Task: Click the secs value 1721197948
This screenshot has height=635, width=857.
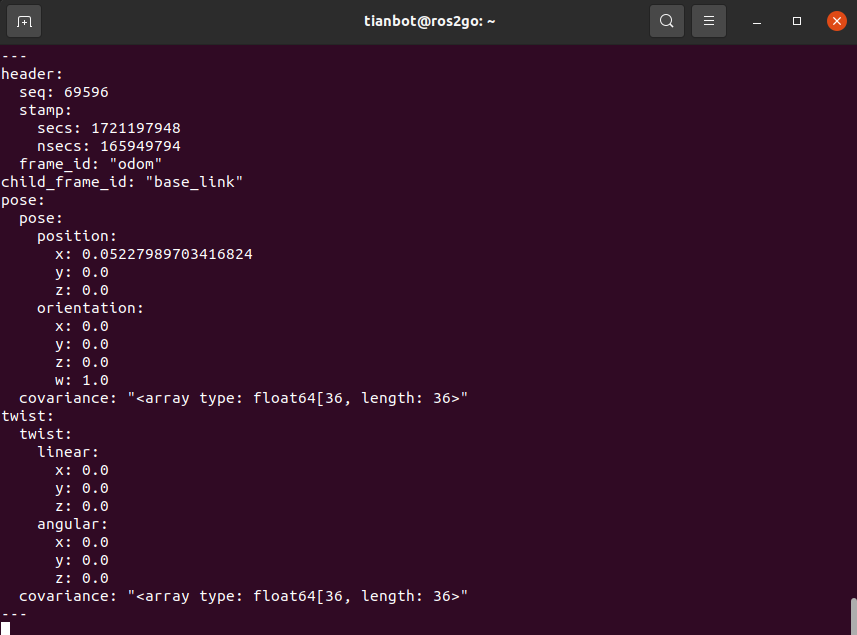Action: (x=135, y=128)
